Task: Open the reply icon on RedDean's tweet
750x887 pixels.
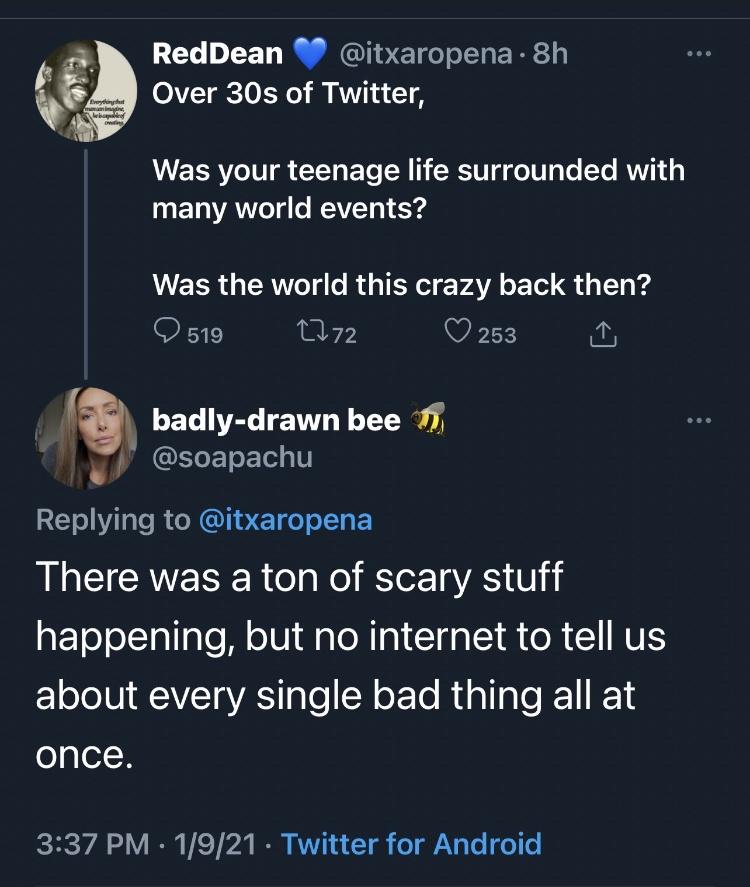Action: click(x=166, y=334)
